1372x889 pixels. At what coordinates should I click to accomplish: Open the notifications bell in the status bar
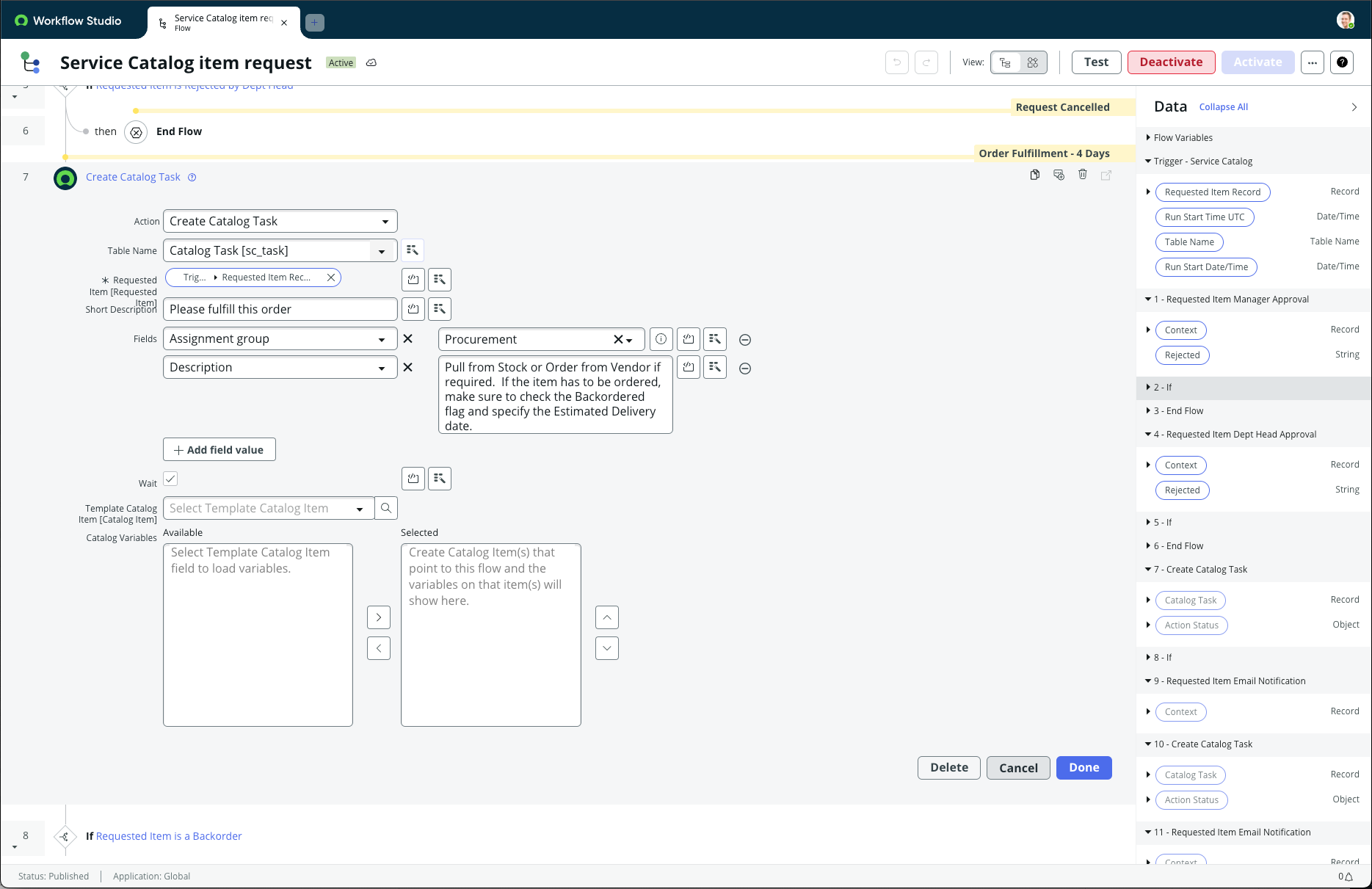tap(1349, 877)
